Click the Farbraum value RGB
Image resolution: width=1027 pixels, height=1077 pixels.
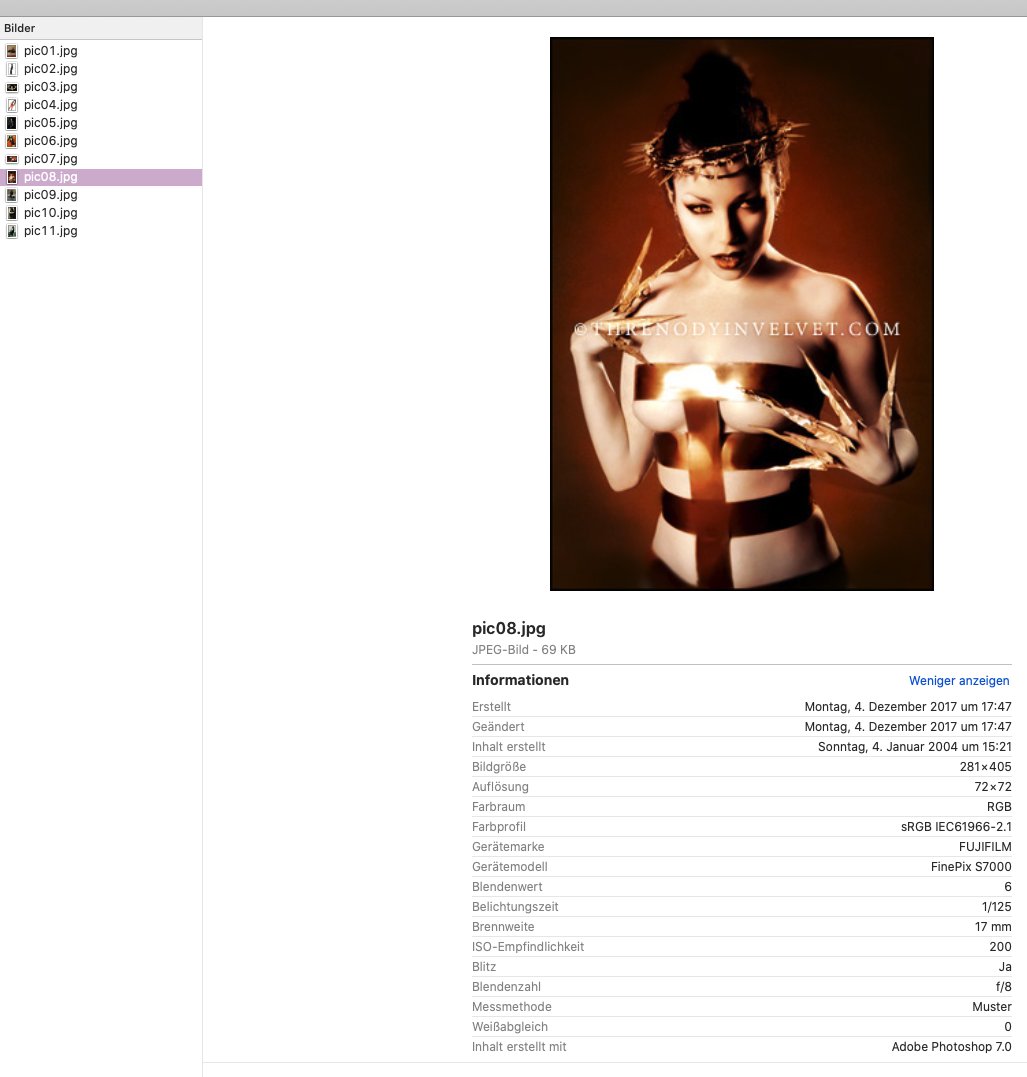[x=999, y=806]
